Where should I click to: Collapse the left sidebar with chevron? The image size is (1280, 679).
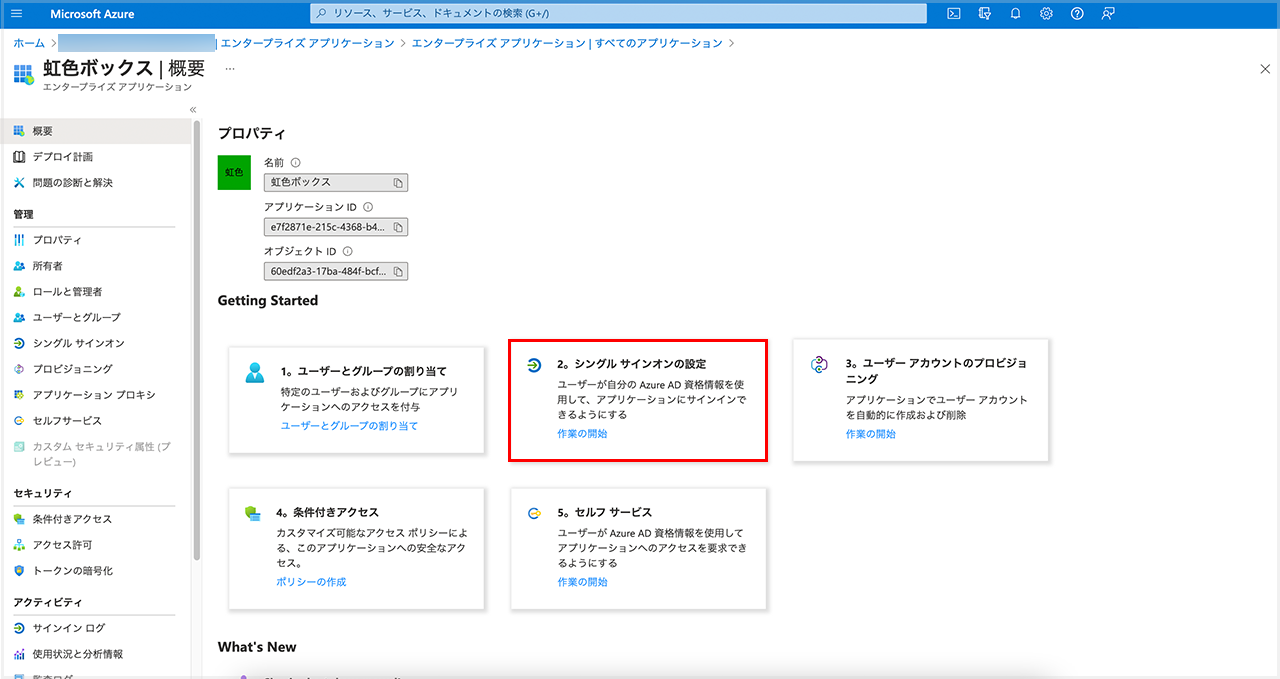[193, 109]
